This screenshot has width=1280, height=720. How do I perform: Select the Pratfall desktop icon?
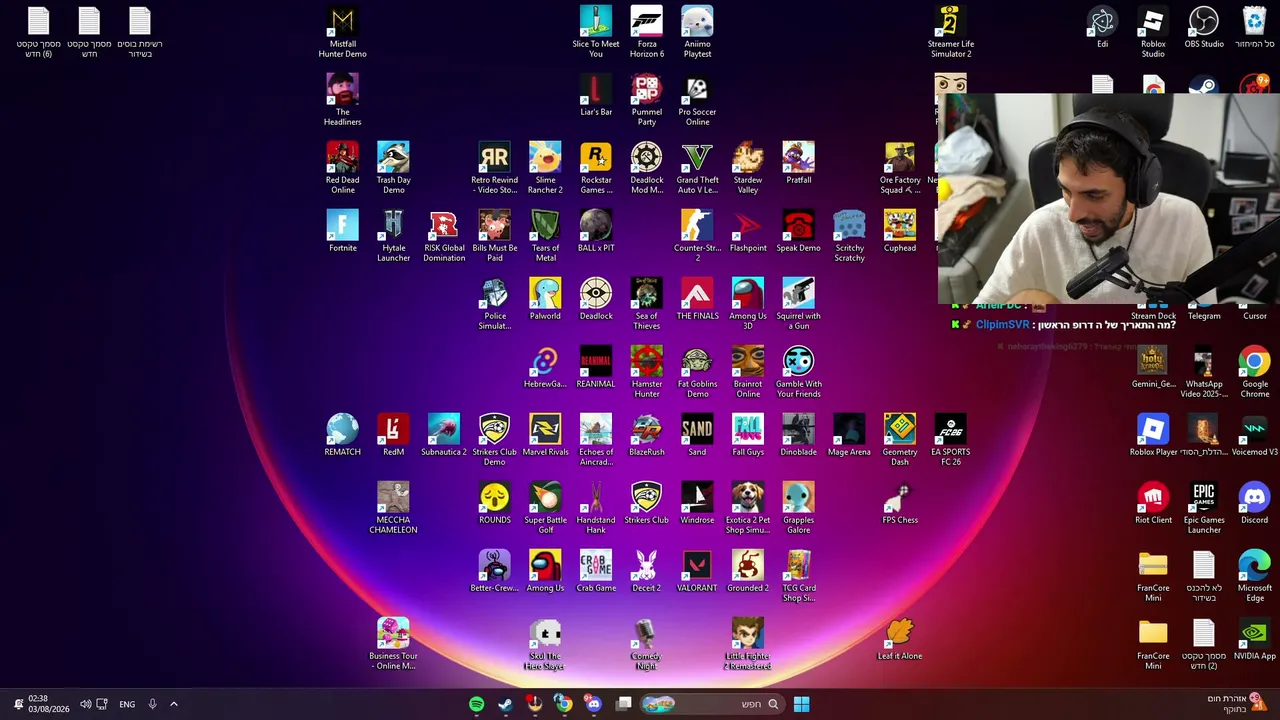pyautogui.click(x=798, y=164)
